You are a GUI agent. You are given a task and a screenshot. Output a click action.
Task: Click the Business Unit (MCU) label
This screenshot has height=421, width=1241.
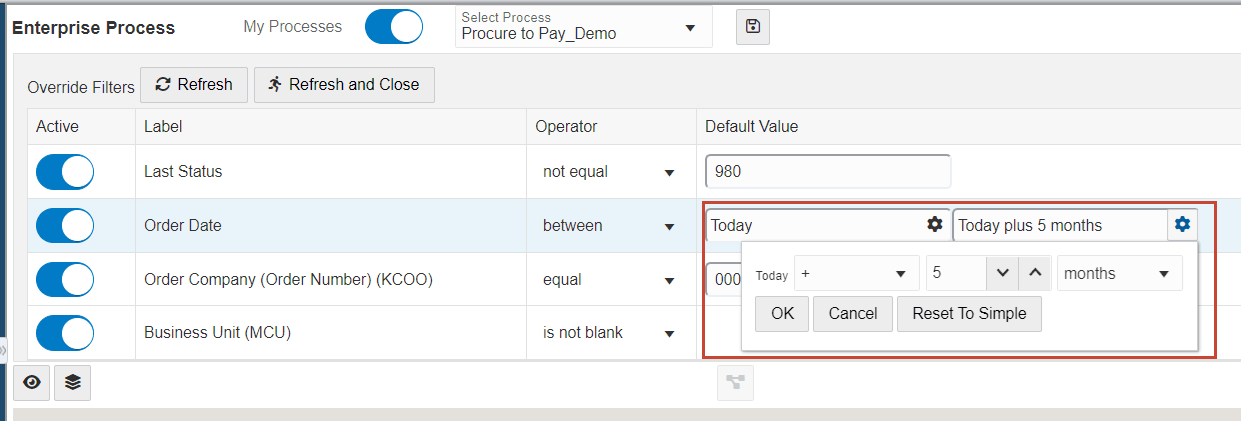pyautogui.click(x=216, y=333)
